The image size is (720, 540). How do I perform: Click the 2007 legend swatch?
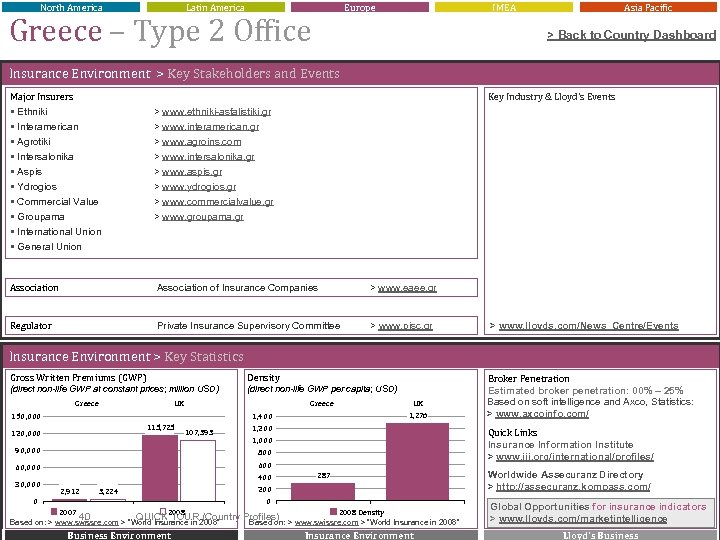click(x=54, y=512)
